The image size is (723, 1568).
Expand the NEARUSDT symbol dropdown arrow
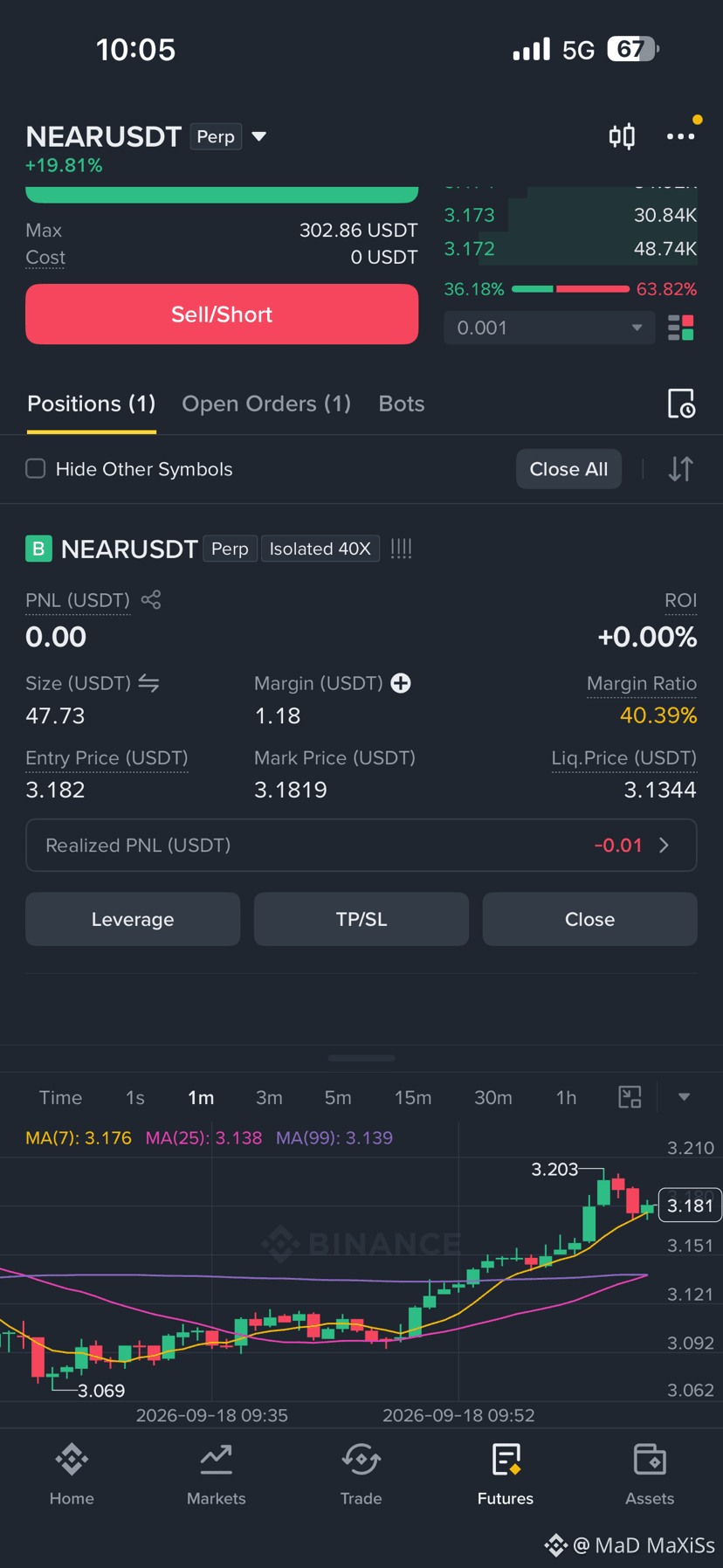coord(259,136)
